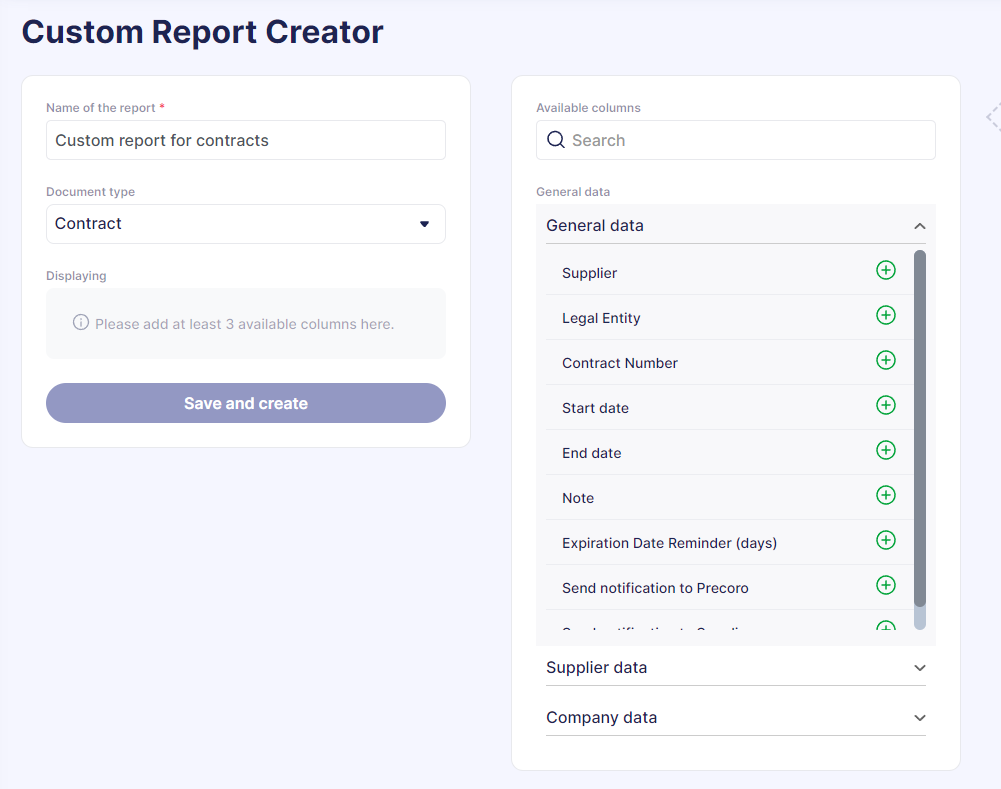Add the Supplier column
This screenshot has width=1001, height=789.
tap(885, 270)
